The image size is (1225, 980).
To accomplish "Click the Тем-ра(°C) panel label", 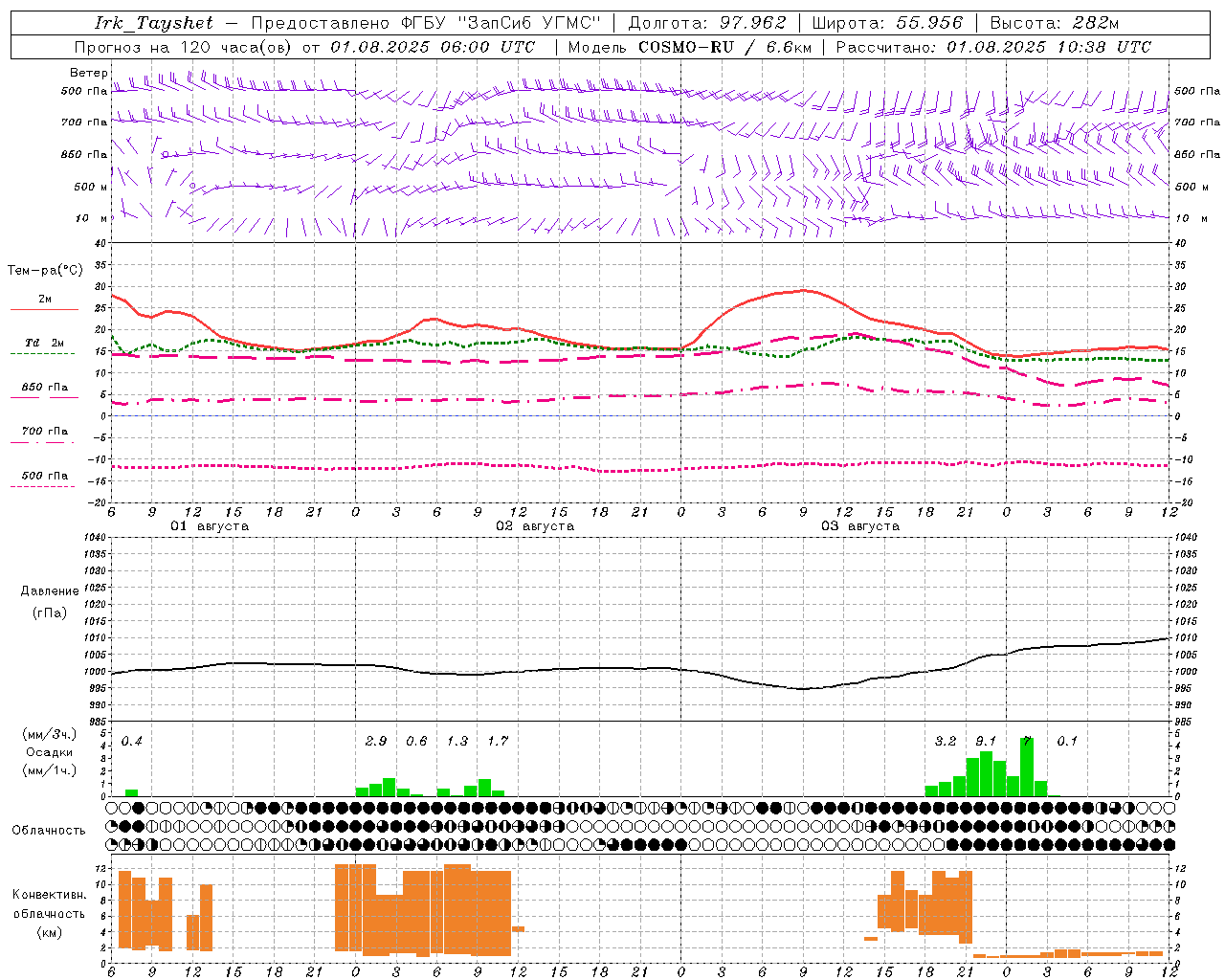I will [x=45, y=271].
